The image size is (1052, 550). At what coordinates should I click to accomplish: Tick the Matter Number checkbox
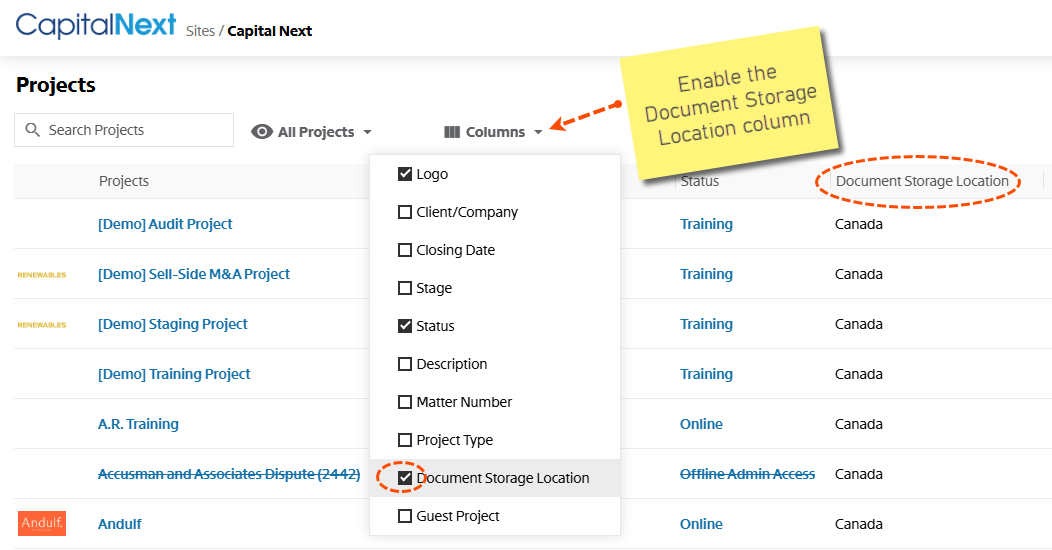coord(405,402)
